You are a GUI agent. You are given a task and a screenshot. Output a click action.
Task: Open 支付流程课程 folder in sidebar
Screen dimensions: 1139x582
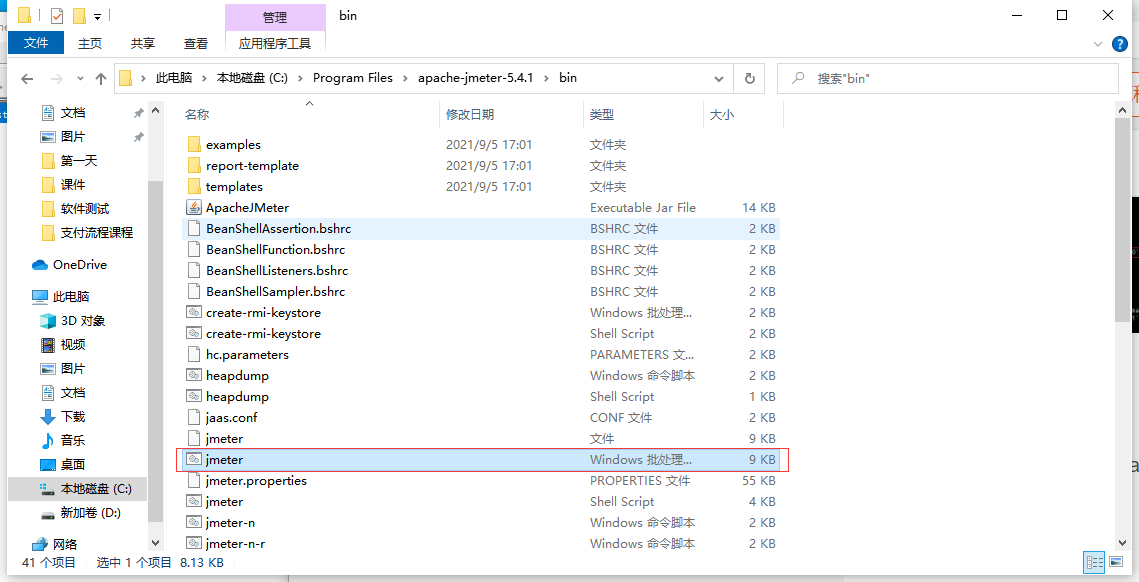[x=97, y=233]
